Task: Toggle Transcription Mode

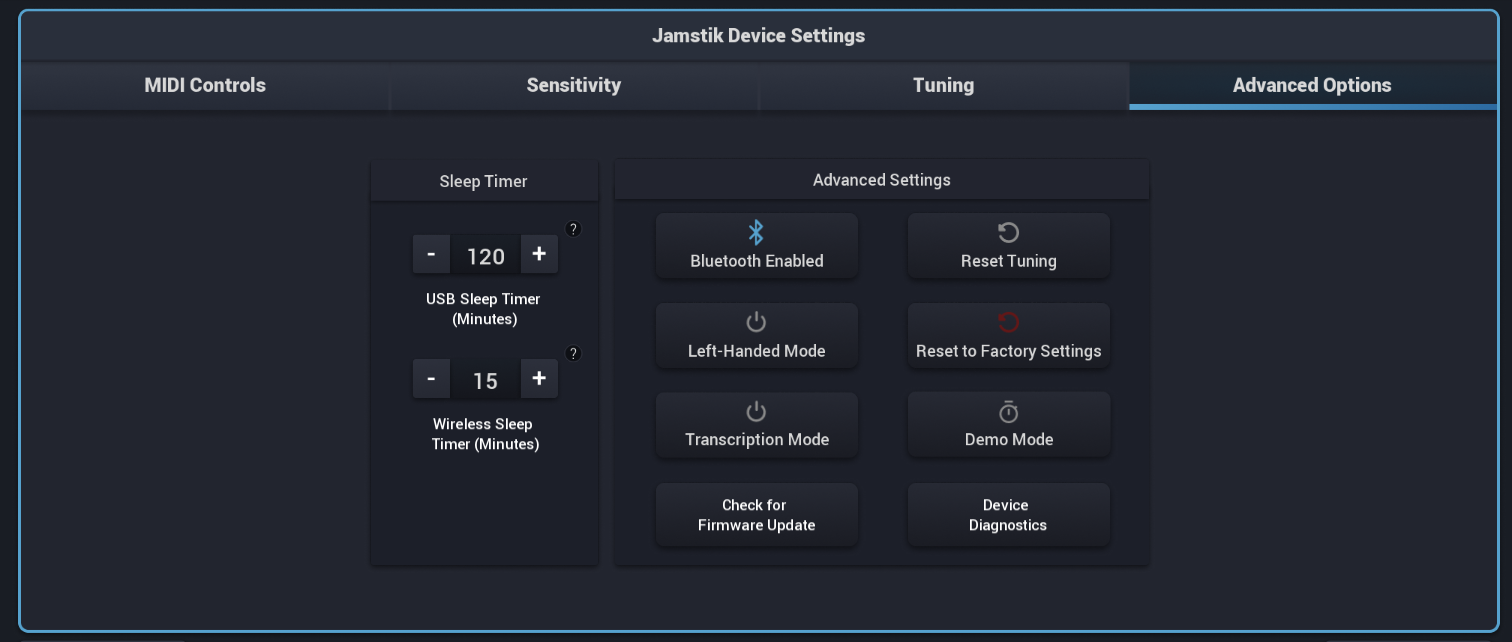Action: click(x=757, y=425)
